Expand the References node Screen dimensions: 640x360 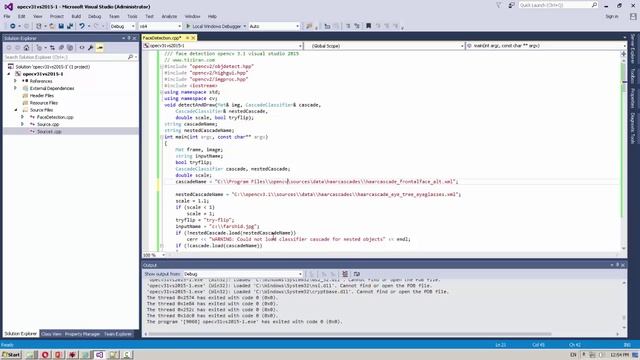[16, 81]
